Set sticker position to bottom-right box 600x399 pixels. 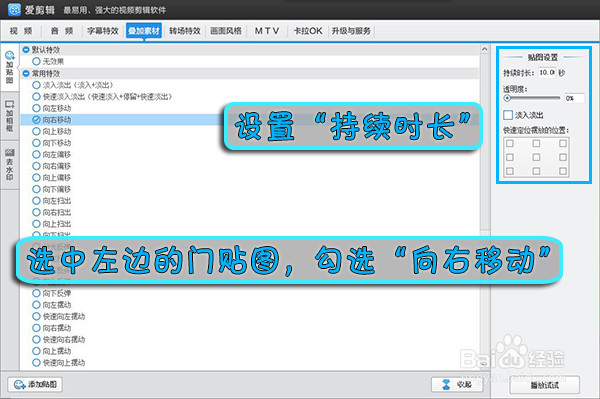pos(562,171)
